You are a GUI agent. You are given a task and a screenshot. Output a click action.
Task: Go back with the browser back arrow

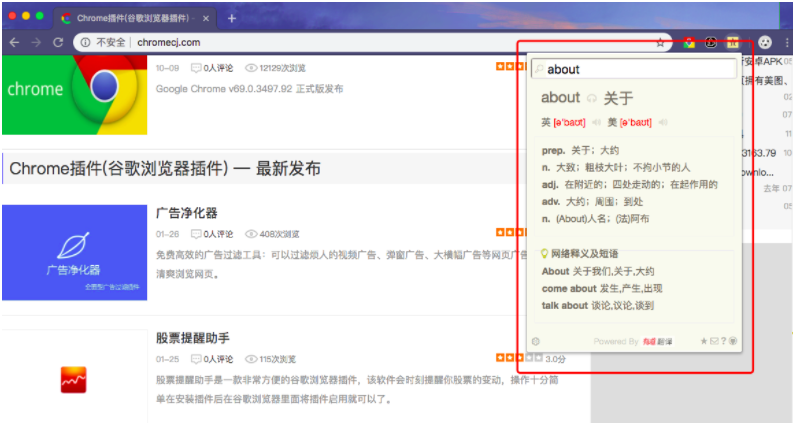point(14,43)
